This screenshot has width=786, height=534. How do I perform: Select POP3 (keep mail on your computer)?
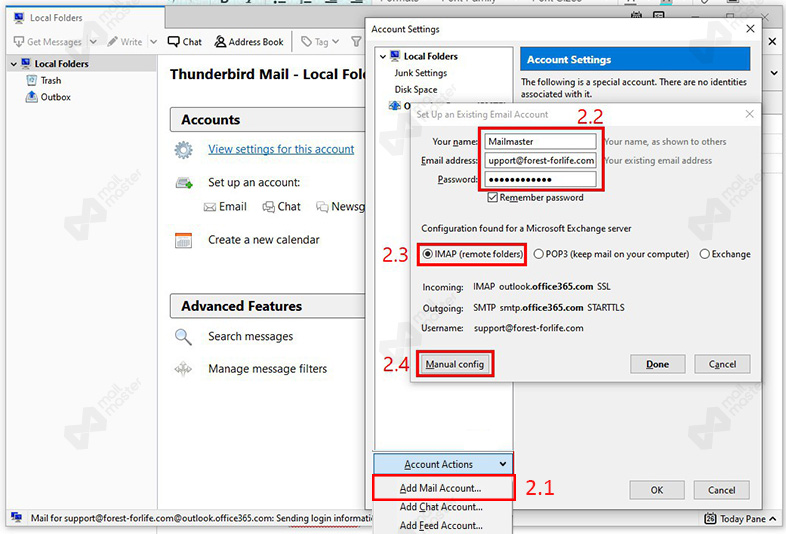[538, 254]
